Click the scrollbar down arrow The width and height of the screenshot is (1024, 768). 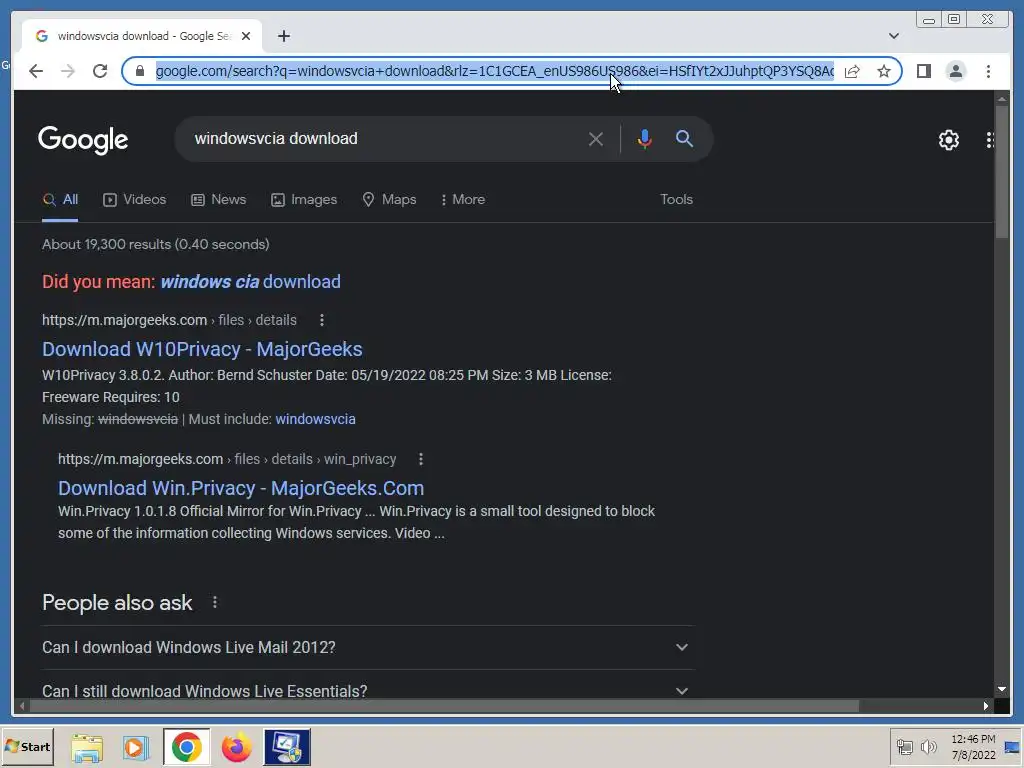(1002, 689)
